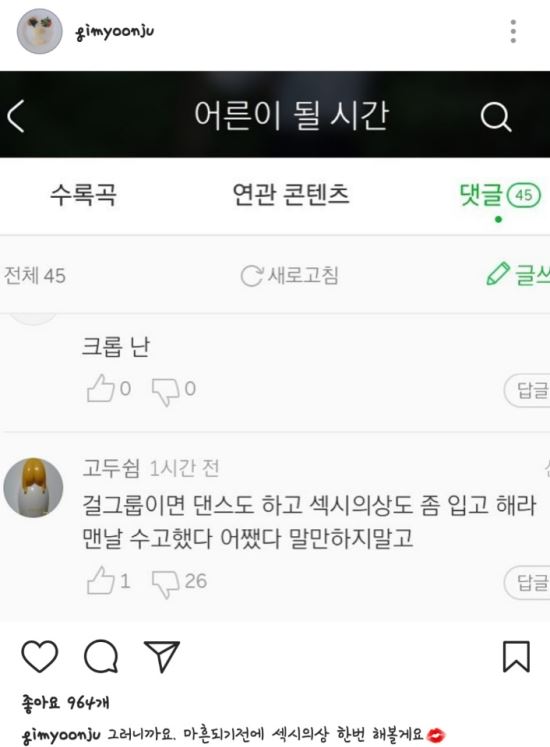Like the Instagram post with the heart icon

coord(40,657)
